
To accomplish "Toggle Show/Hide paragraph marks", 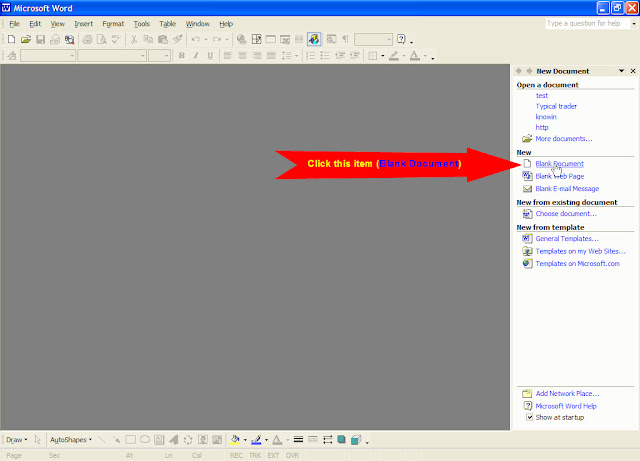I will 345,39.
